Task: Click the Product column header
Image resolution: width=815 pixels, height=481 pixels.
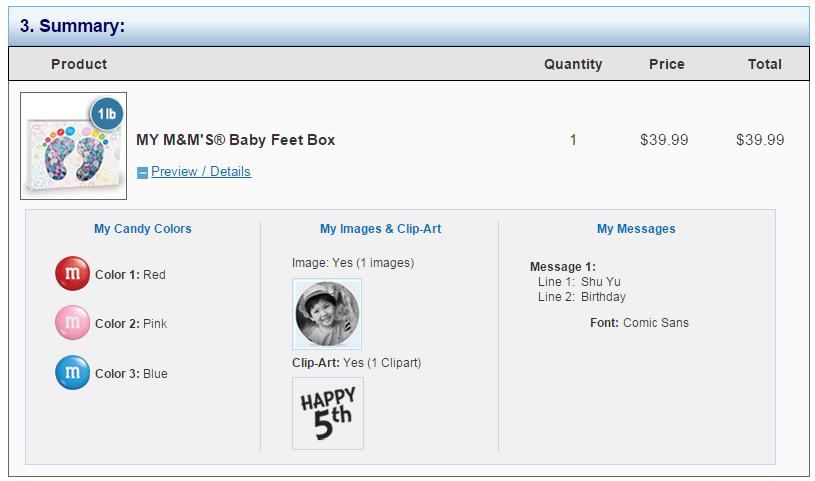Action: tap(79, 64)
